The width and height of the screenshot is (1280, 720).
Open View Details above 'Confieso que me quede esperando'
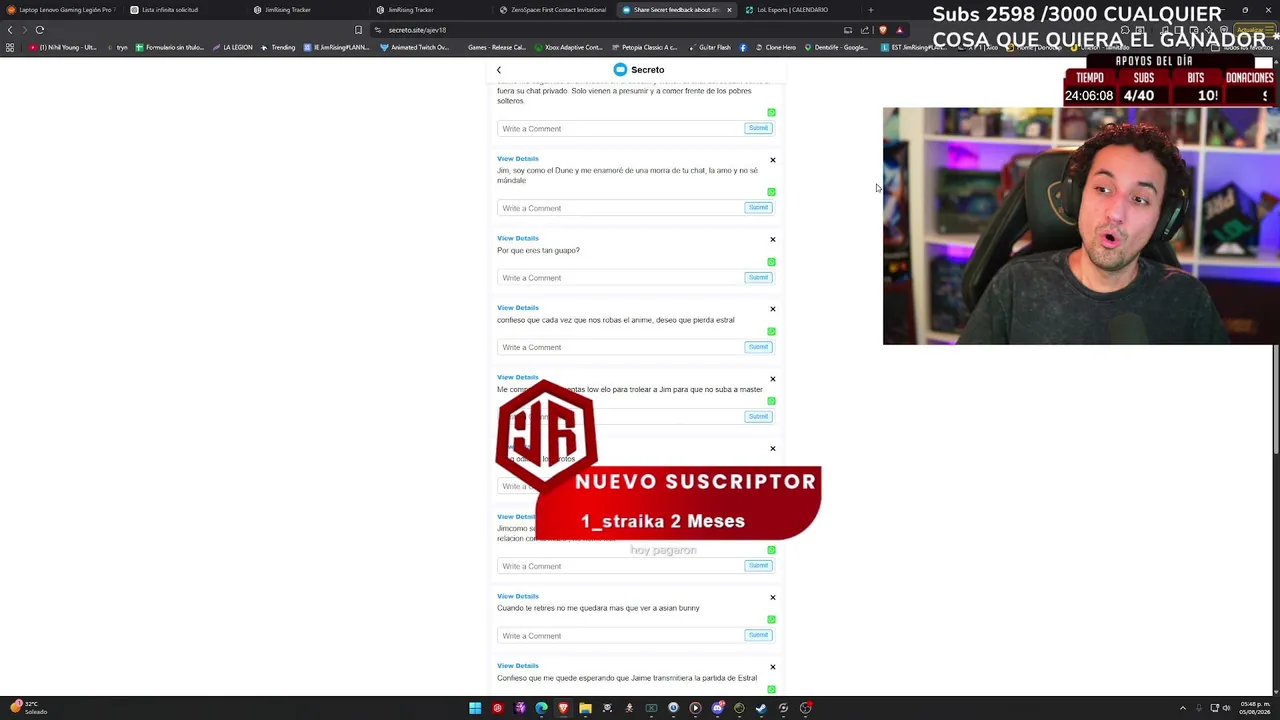(518, 666)
